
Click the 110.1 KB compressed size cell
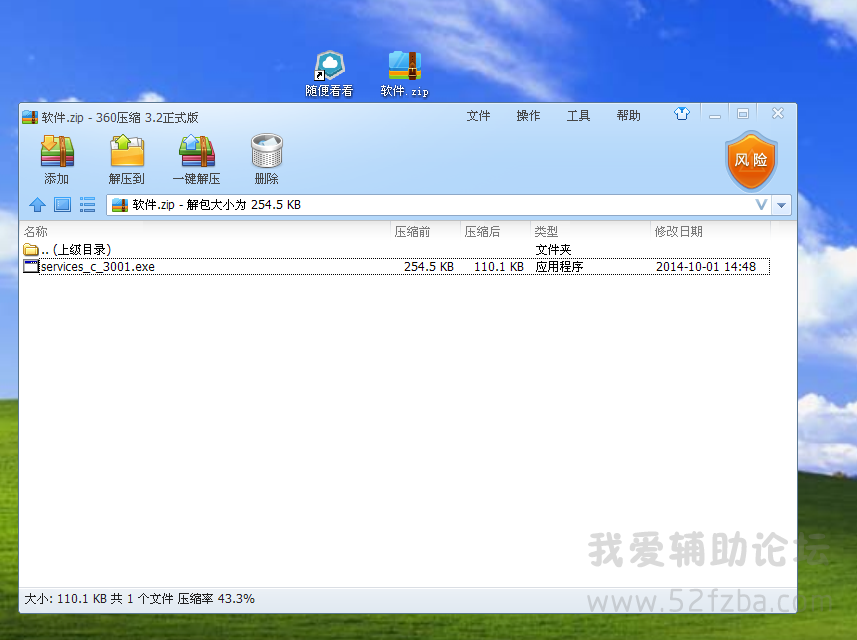click(498, 267)
